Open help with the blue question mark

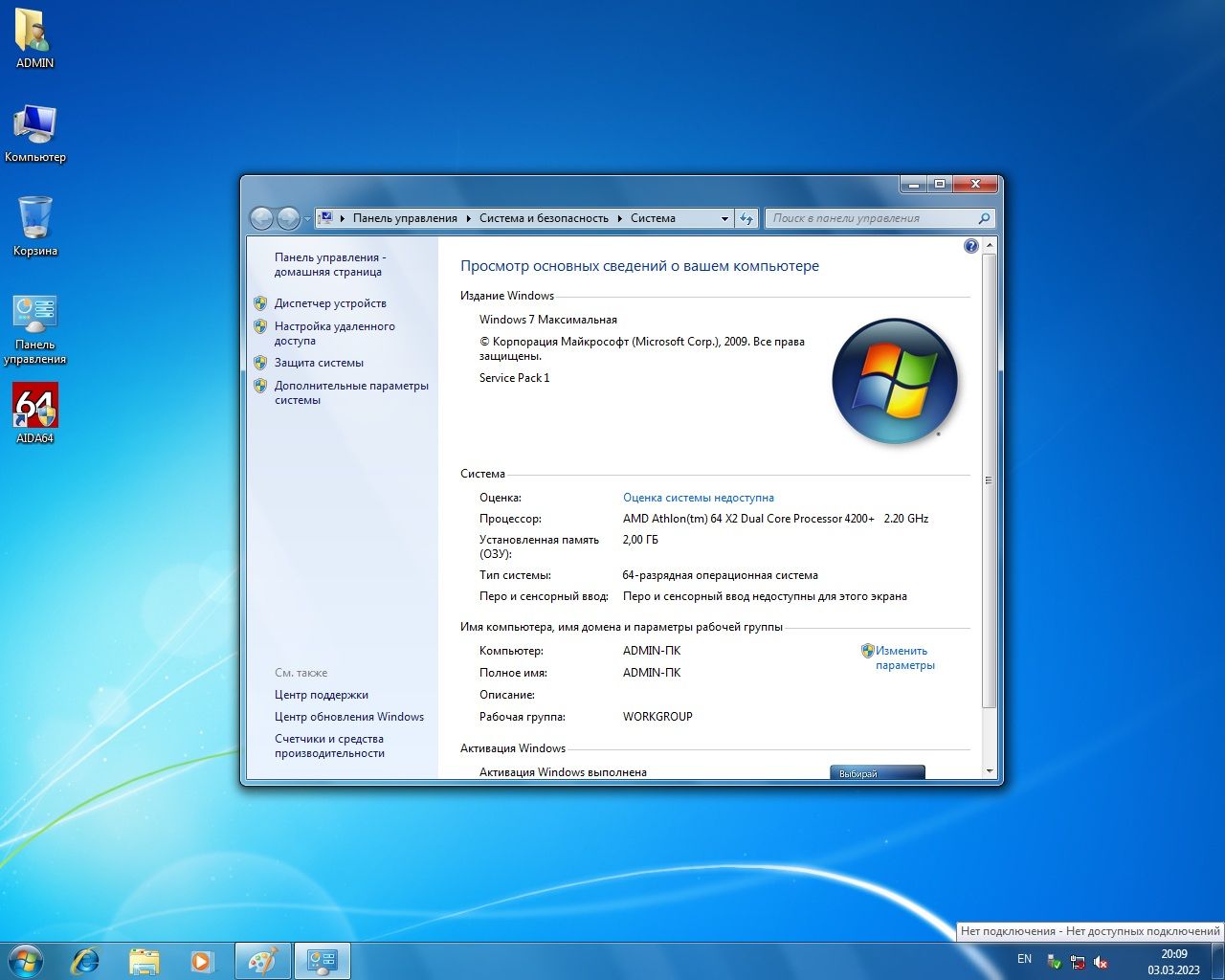point(971,247)
